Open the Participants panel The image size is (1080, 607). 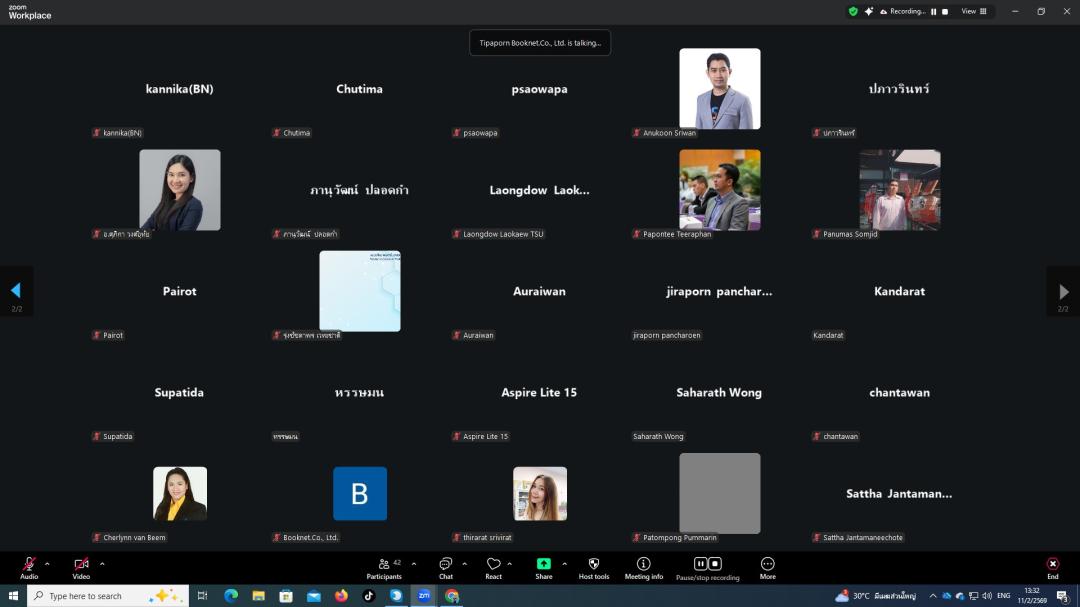coord(384,566)
